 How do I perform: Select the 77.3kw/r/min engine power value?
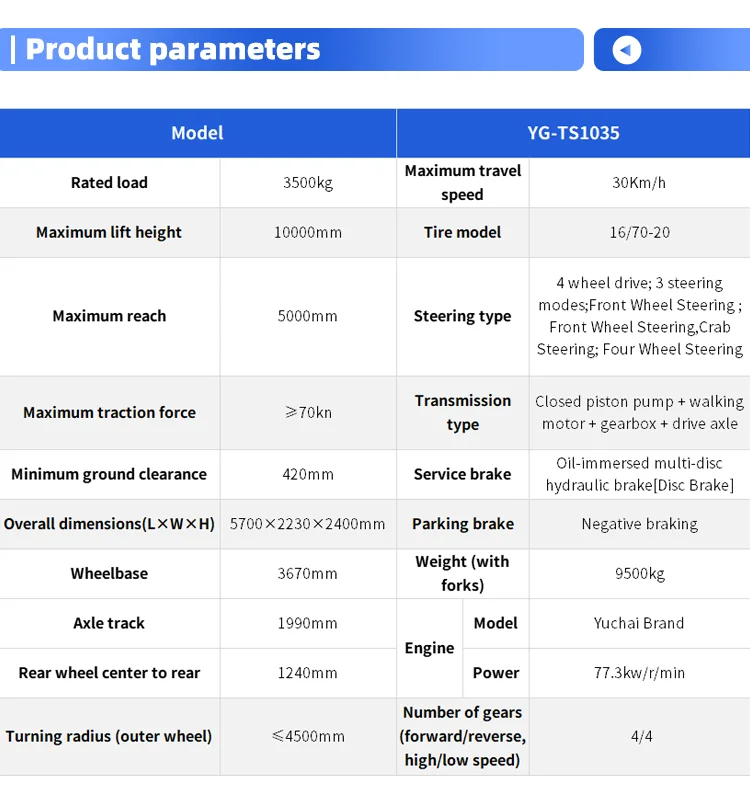[x=640, y=673]
